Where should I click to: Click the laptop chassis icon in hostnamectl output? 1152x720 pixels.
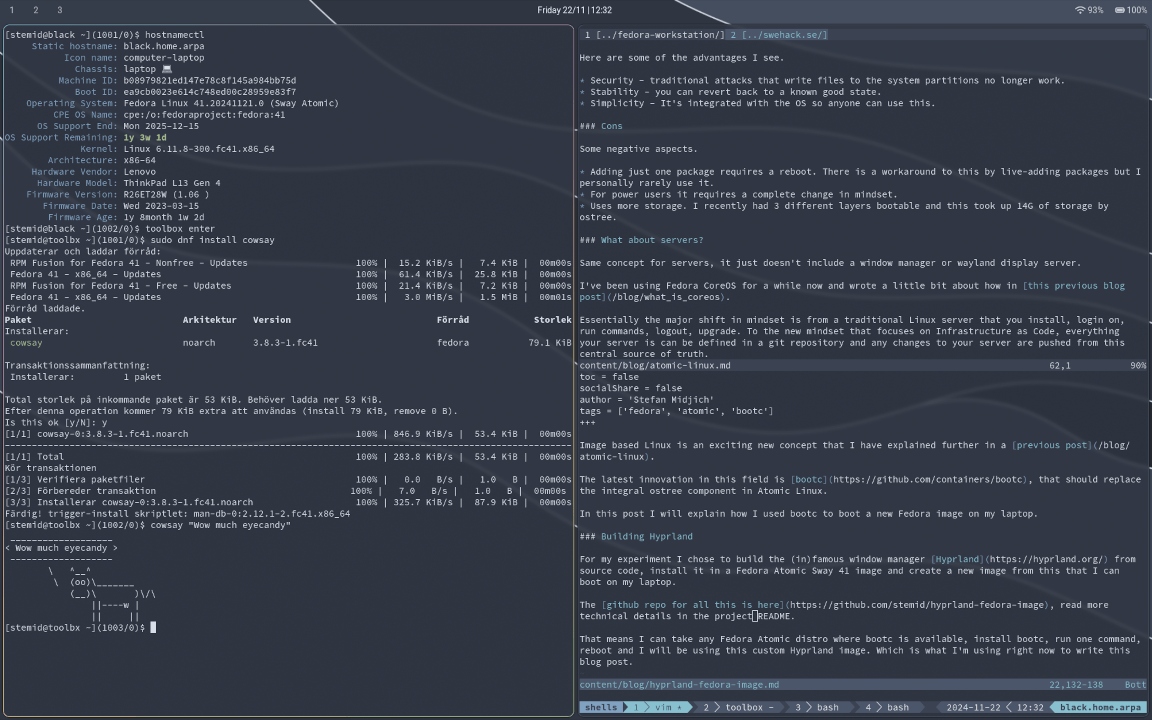coord(166,69)
